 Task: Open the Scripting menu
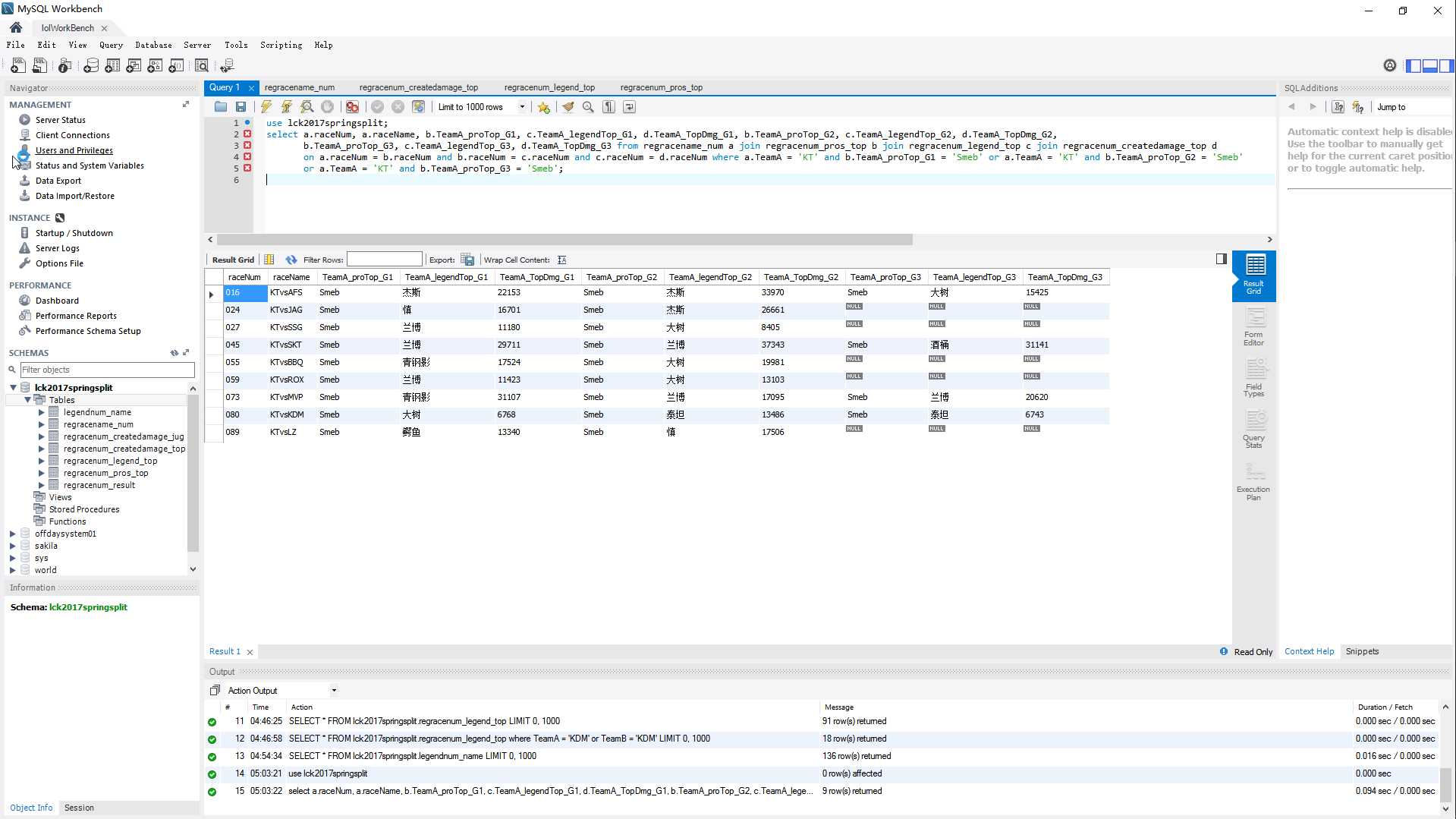pyautogui.click(x=281, y=45)
